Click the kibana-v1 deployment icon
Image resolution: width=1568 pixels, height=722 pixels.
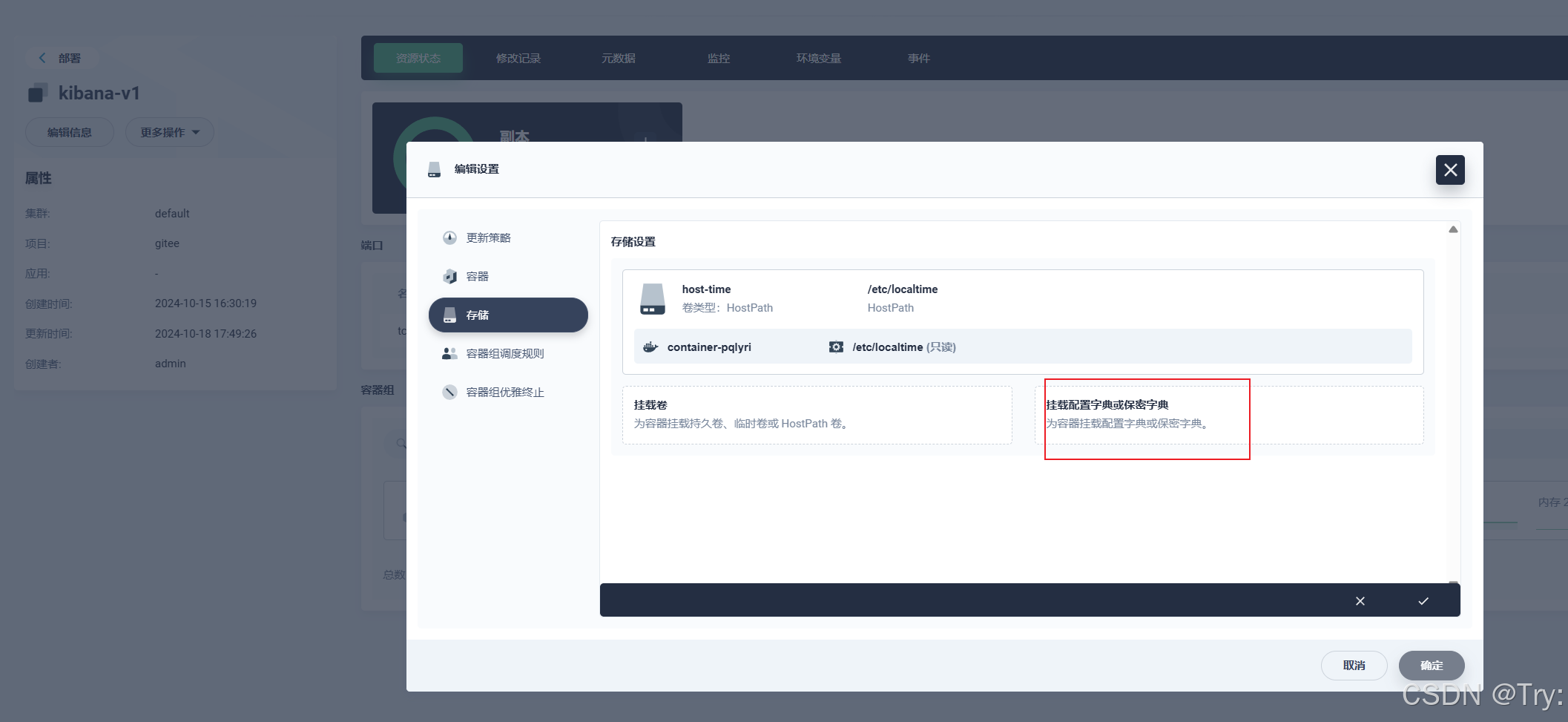[38, 93]
